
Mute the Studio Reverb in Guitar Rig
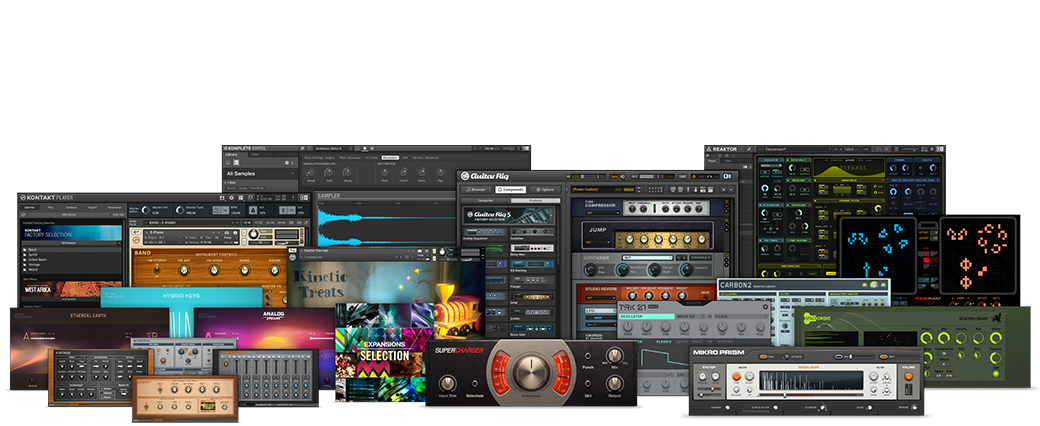(705, 297)
